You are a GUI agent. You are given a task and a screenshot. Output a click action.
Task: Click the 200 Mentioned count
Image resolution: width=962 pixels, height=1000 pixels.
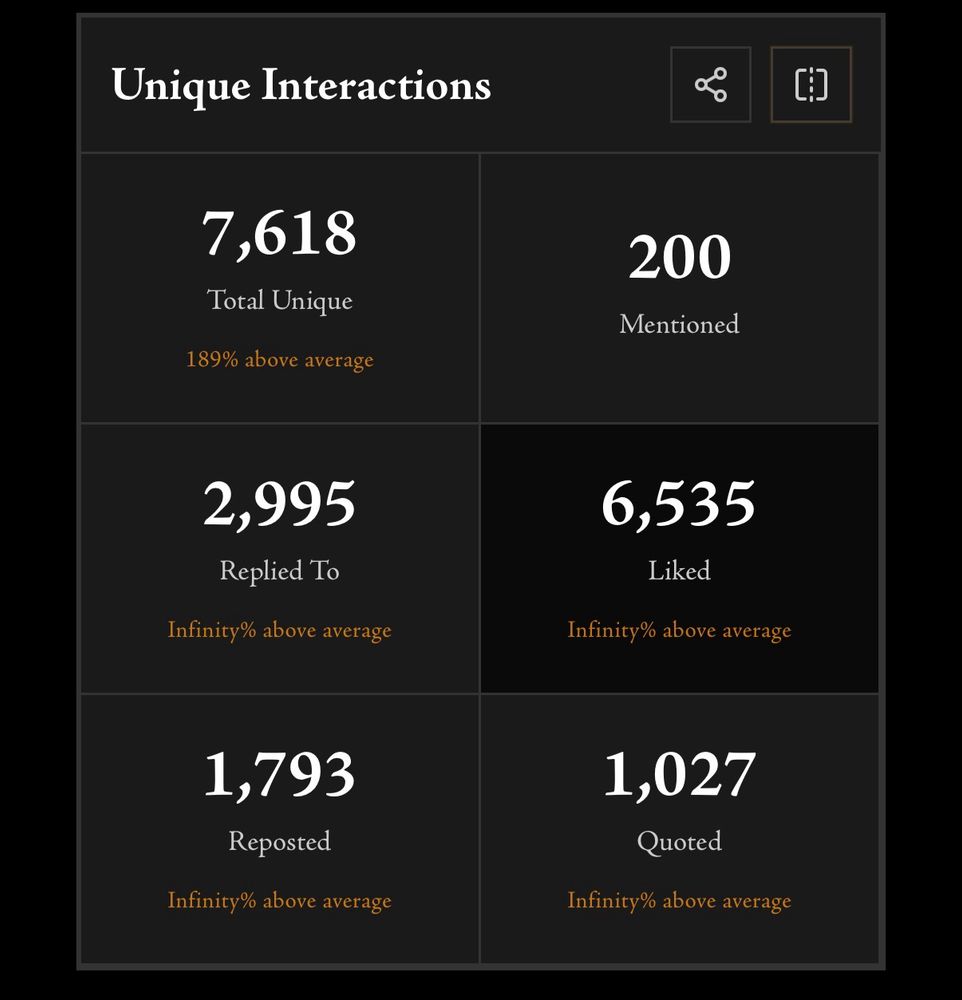(680, 258)
